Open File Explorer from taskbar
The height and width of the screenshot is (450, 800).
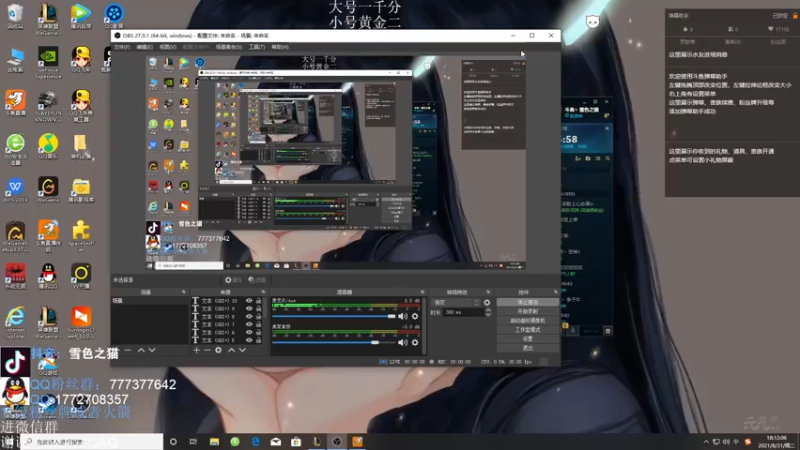(214, 441)
